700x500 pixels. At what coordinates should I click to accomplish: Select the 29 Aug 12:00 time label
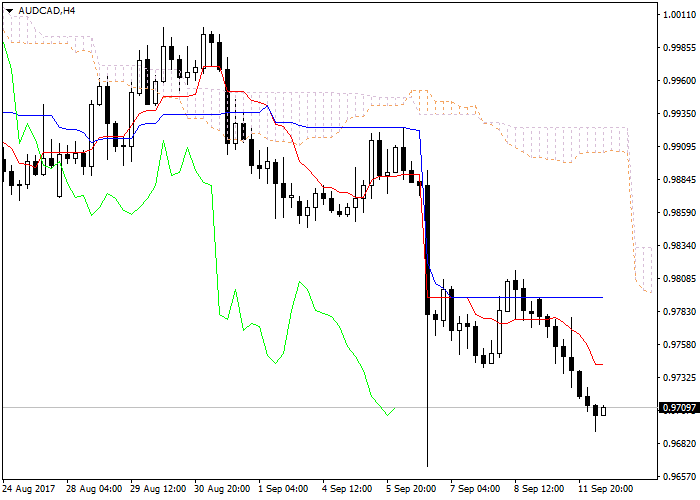(x=158, y=489)
